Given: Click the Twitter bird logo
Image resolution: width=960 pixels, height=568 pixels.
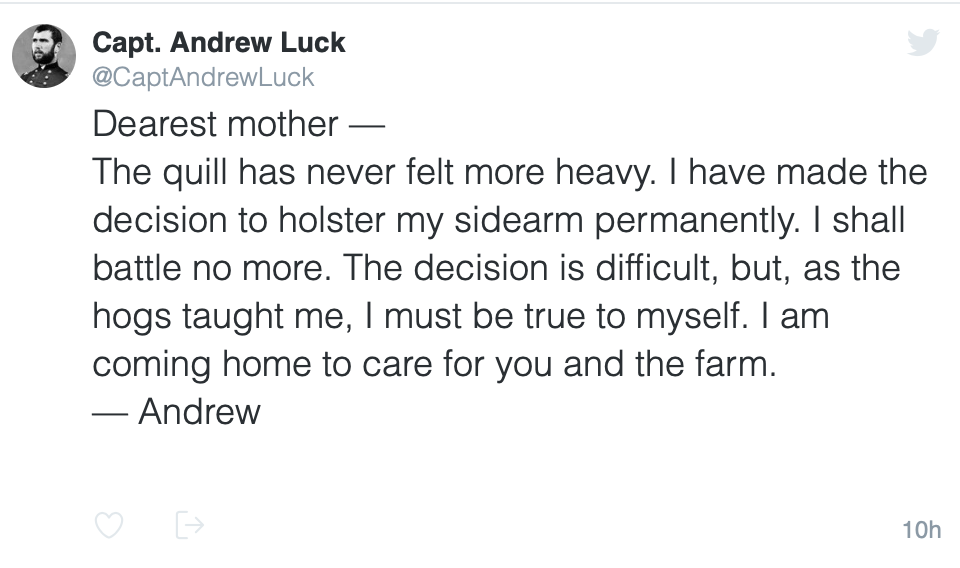Looking at the screenshot, I should (x=922, y=42).
